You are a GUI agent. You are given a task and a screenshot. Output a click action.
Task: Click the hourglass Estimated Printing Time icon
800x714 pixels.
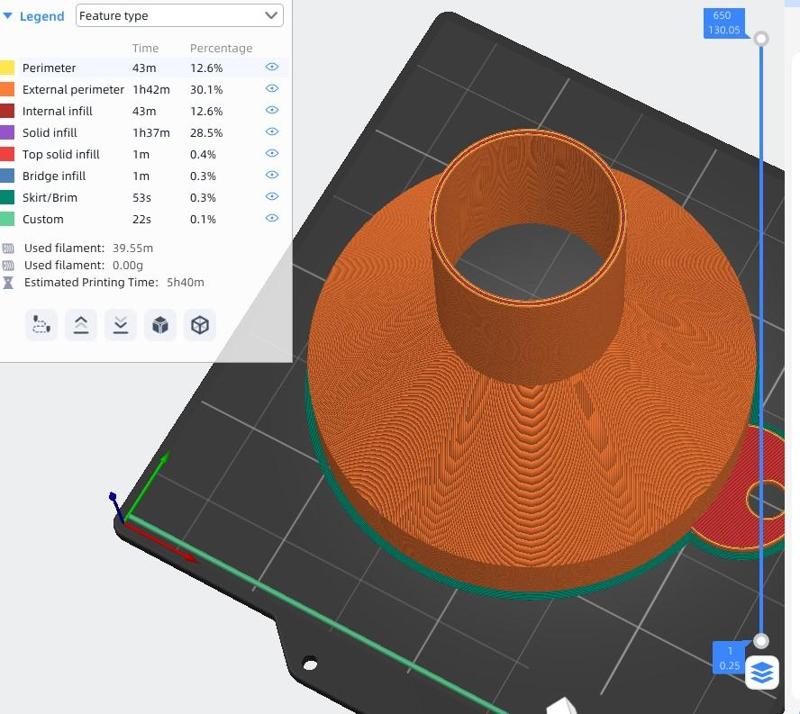pos(9,283)
